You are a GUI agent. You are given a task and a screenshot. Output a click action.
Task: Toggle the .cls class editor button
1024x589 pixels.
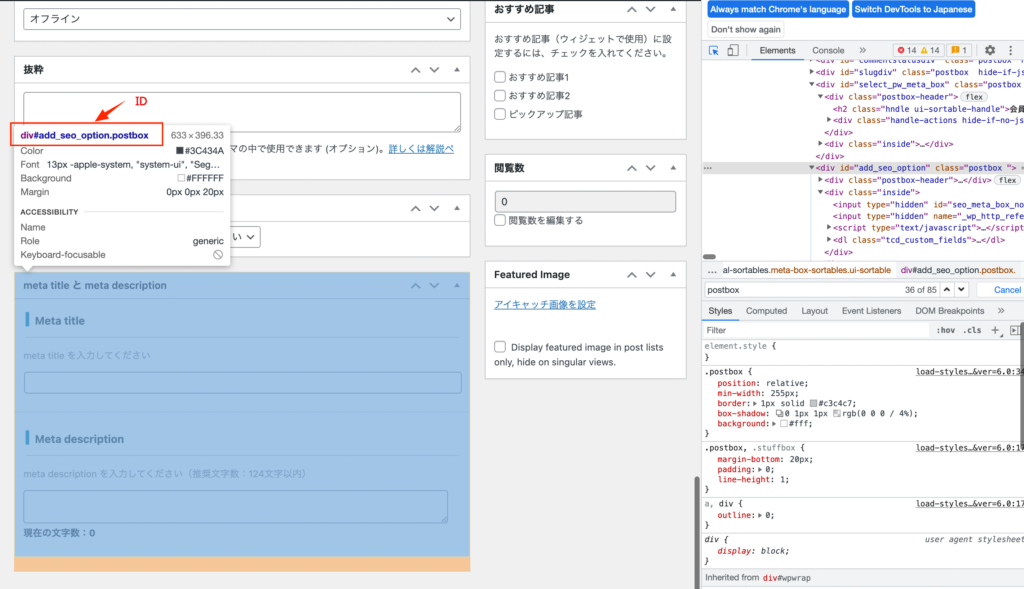click(972, 330)
